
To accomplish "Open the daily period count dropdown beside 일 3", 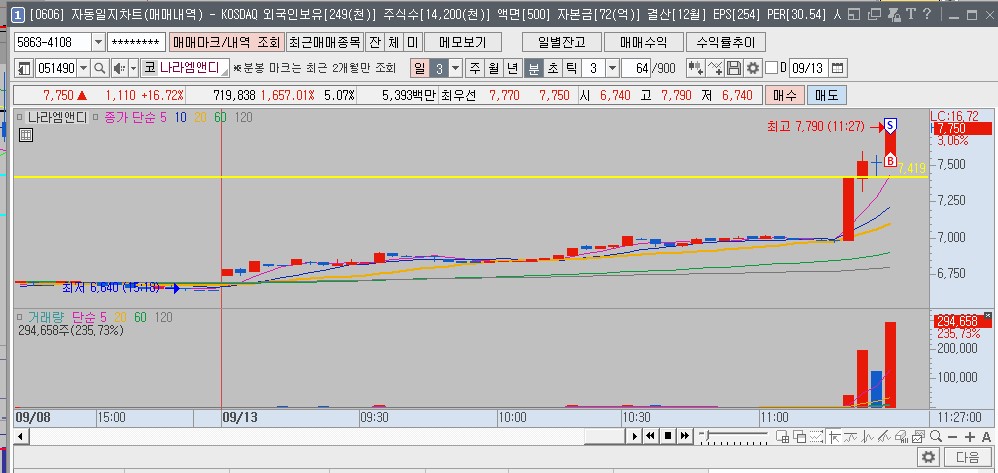I will click(456, 68).
